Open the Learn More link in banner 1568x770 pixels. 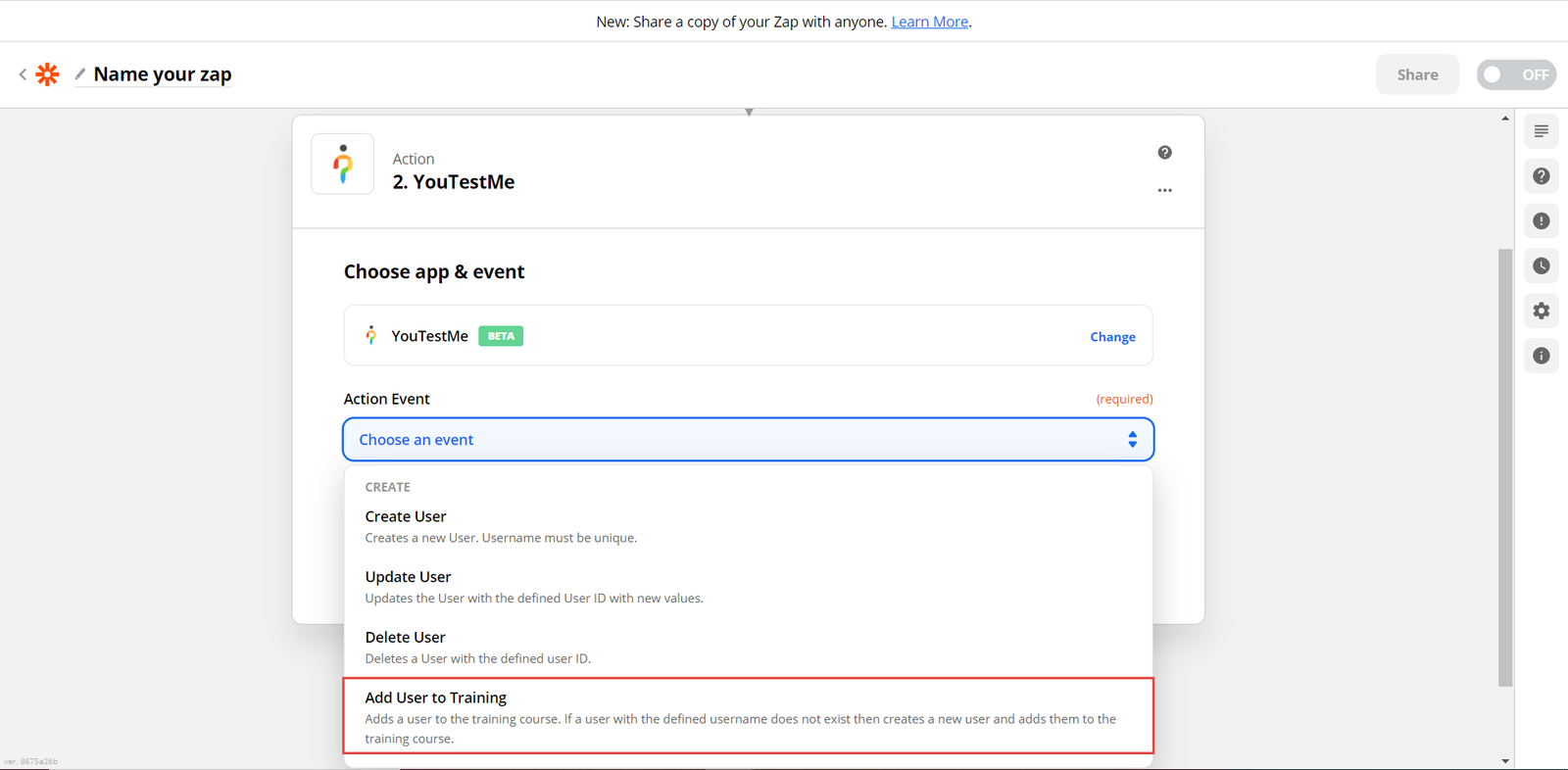point(929,22)
